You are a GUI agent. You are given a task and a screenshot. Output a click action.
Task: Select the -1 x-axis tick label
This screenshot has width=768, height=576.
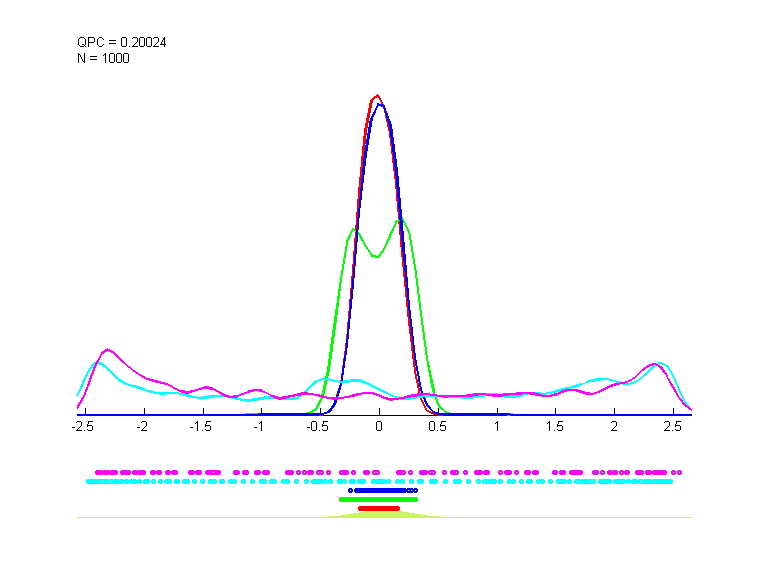pos(259,425)
